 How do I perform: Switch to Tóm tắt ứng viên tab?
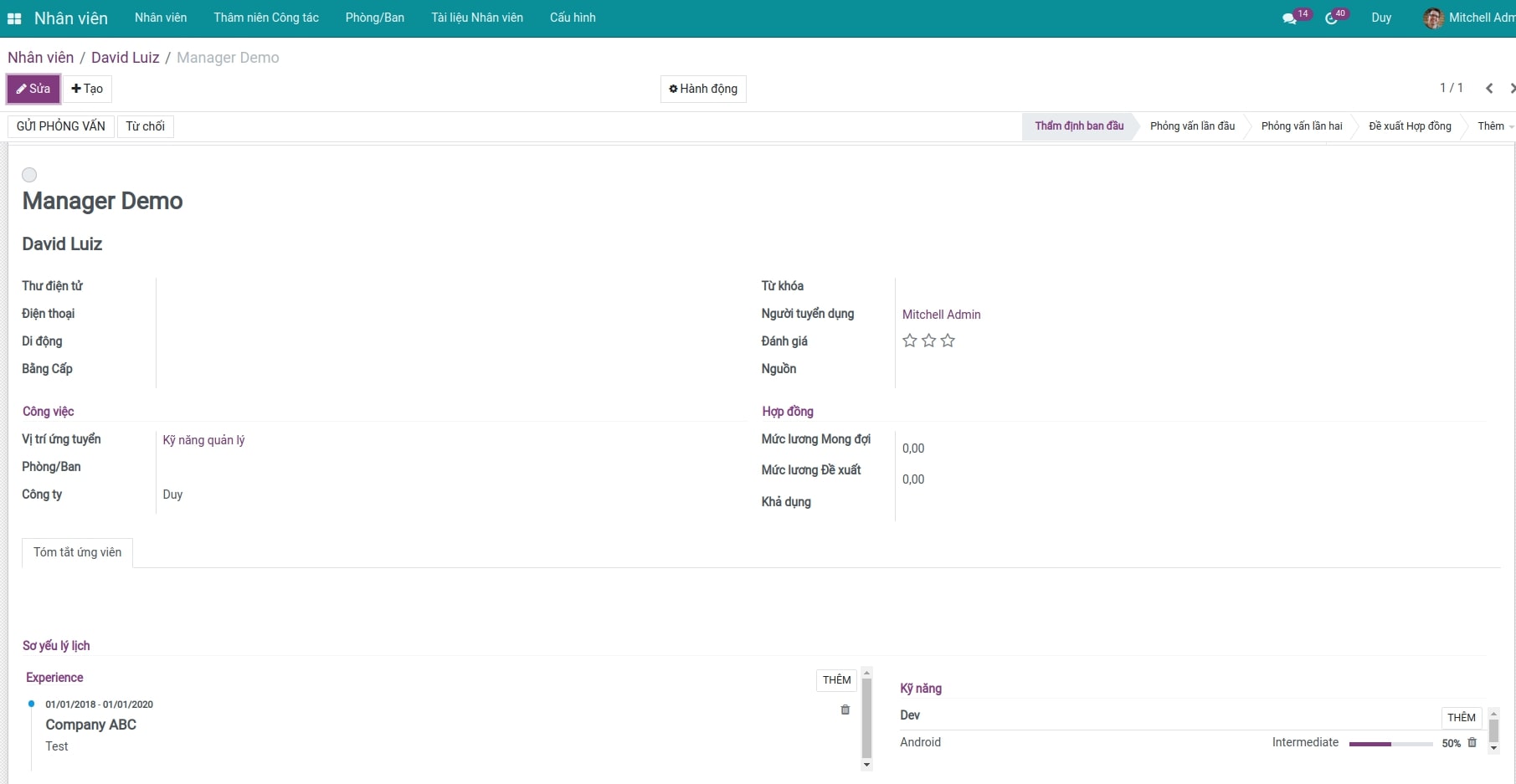point(77,552)
